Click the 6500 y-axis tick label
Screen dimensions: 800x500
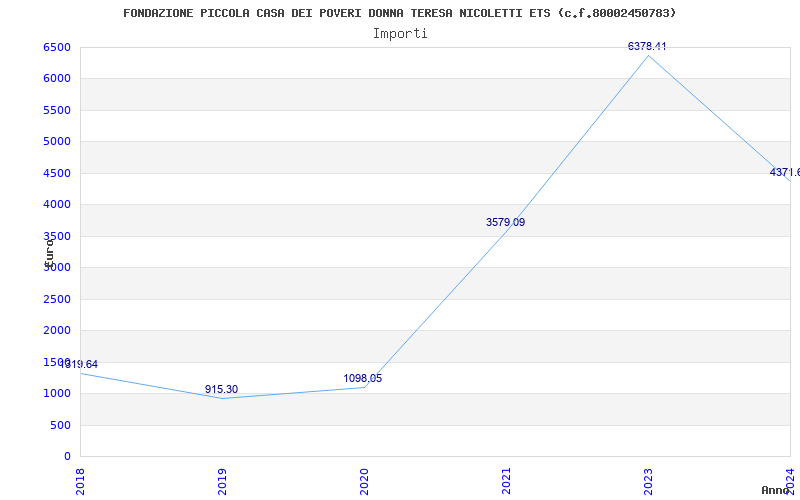pos(57,47)
